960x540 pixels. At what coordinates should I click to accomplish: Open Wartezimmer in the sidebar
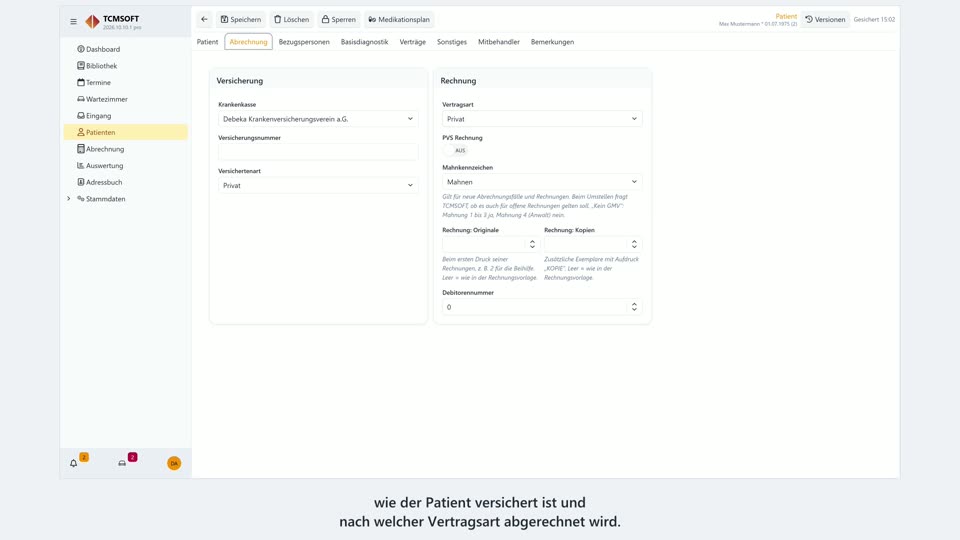coord(126,99)
